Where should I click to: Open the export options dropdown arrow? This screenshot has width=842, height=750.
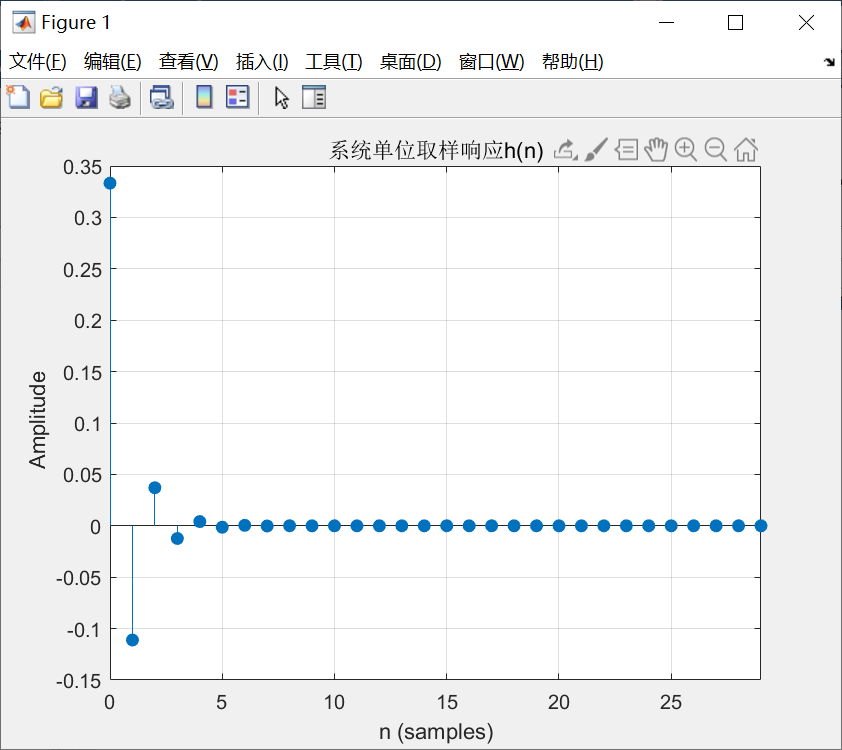tap(575, 158)
